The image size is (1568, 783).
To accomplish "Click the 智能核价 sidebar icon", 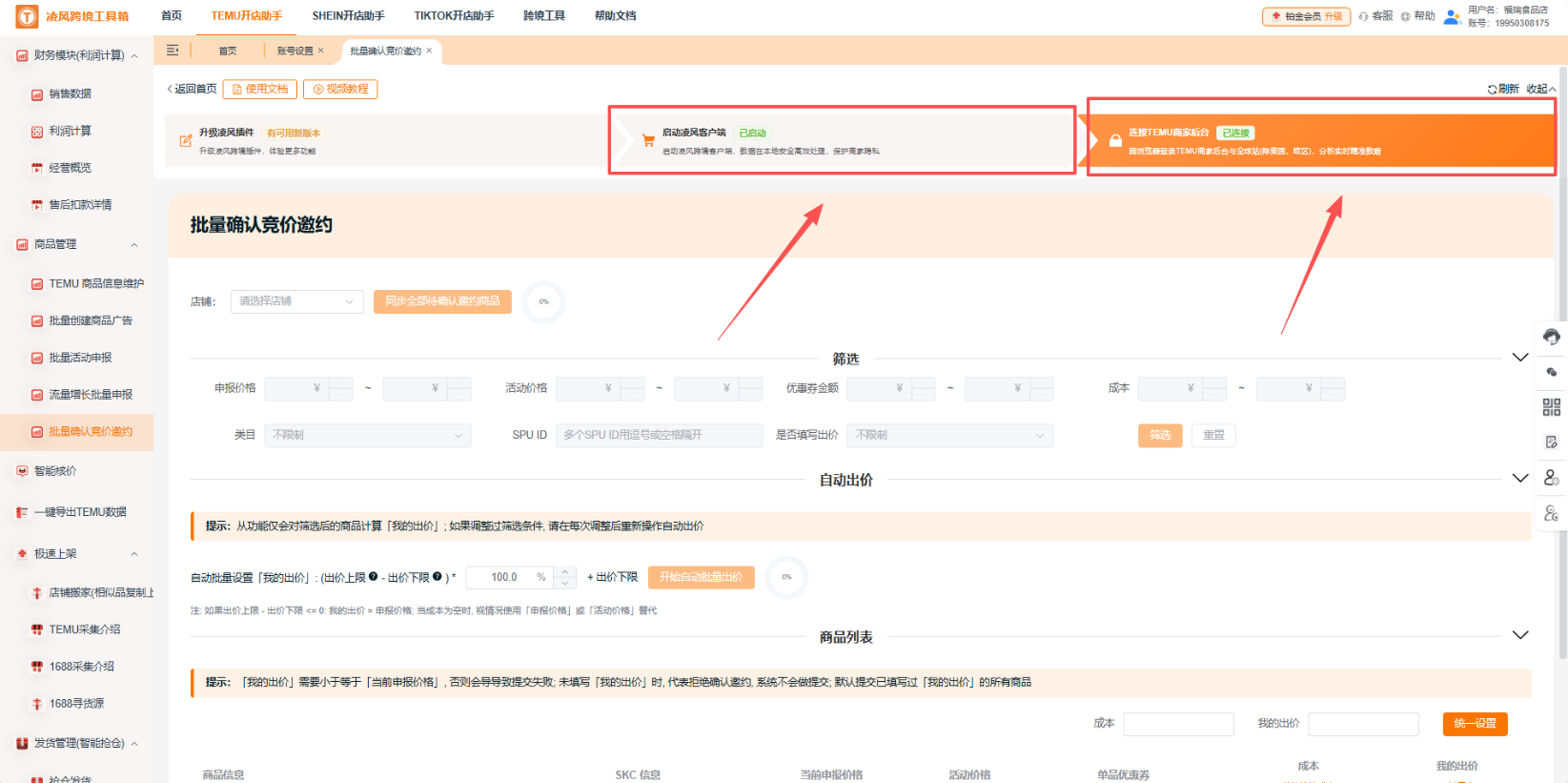I will pos(22,471).
